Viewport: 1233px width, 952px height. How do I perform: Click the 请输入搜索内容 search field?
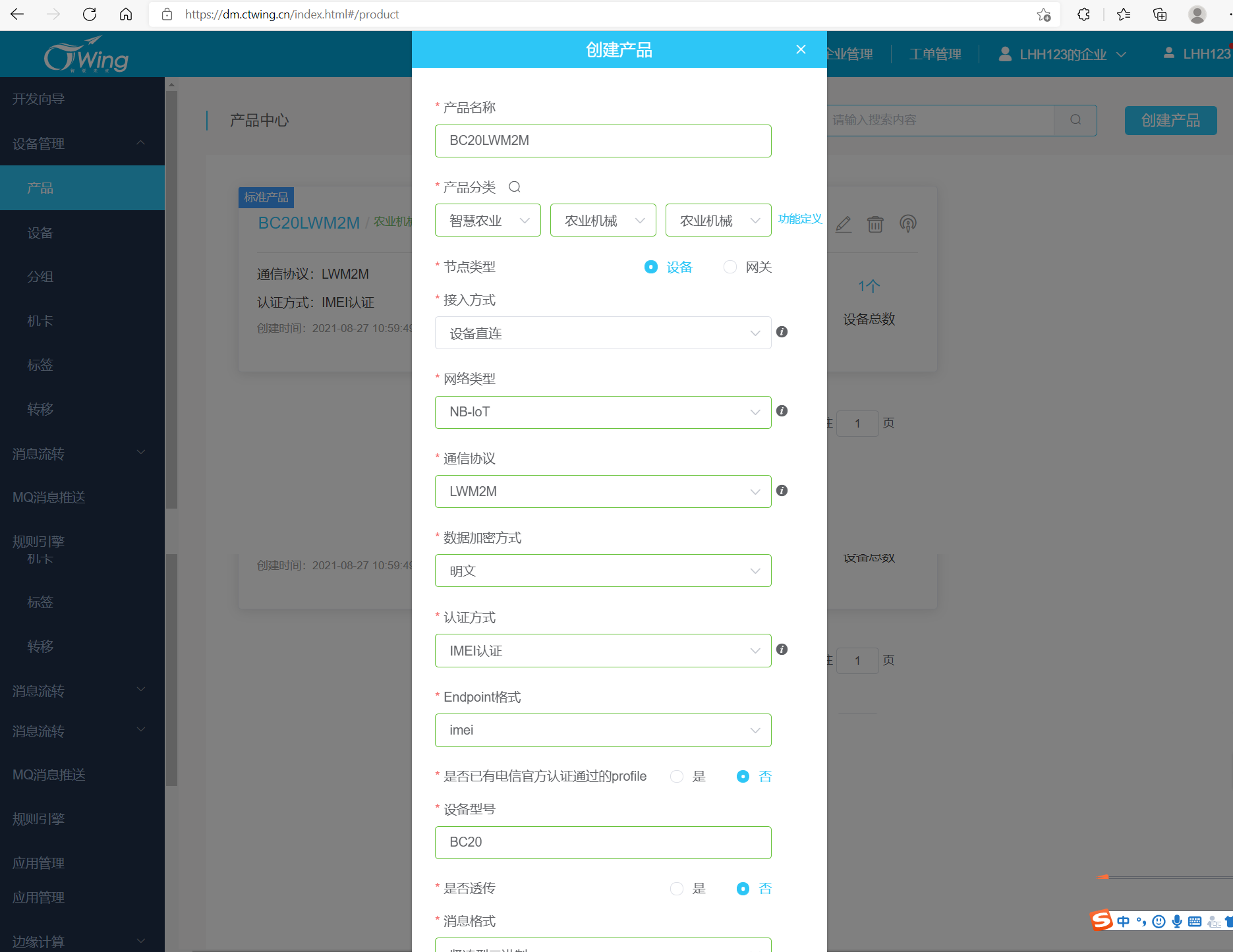(940, 120)
